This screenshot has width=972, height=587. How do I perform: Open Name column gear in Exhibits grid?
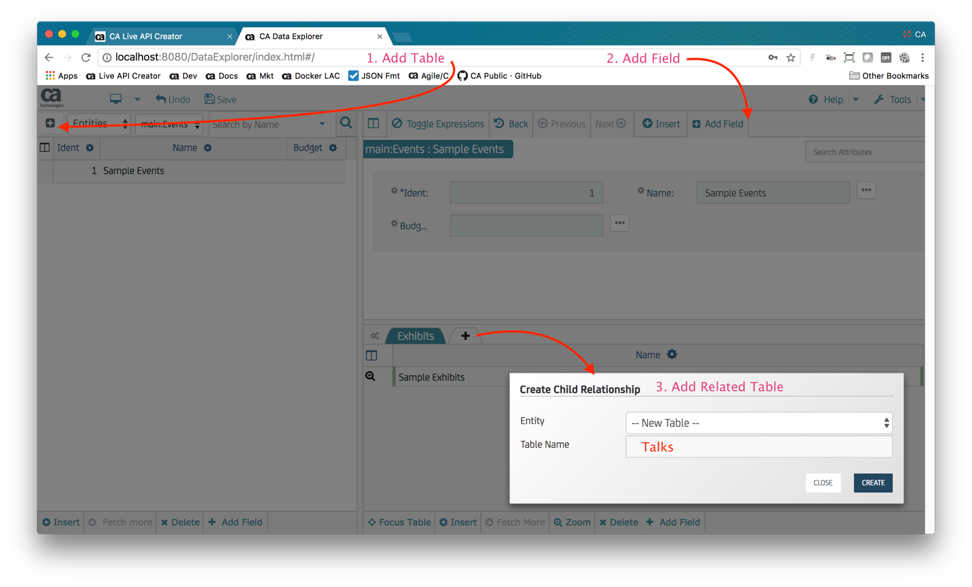[672, 355]
